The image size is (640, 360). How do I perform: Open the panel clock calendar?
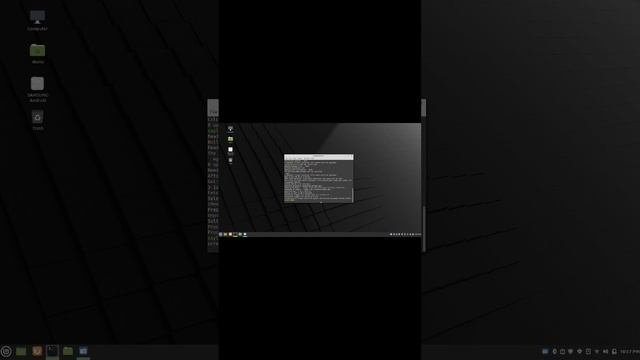coord(630,351)
